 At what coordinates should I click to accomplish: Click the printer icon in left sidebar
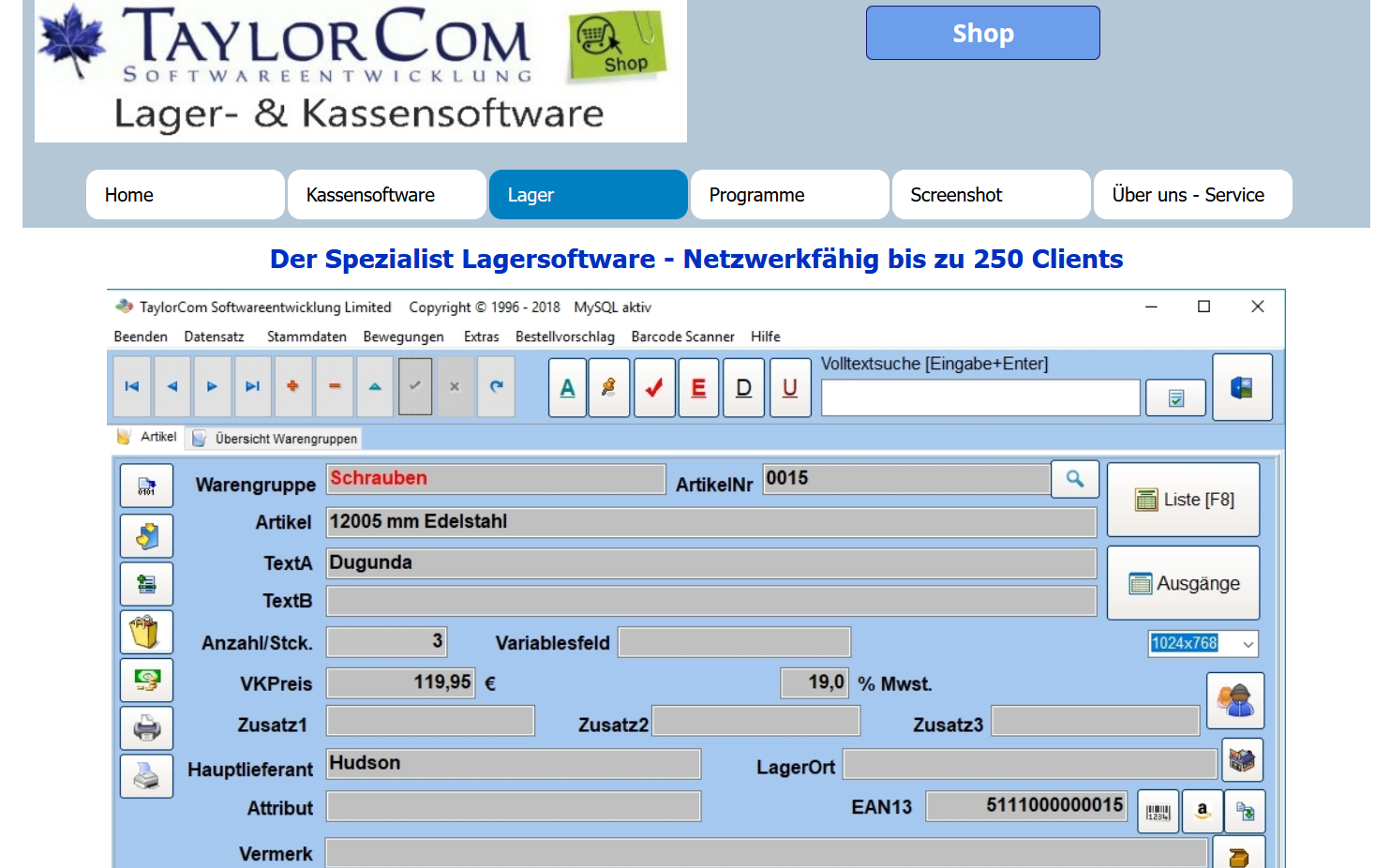coord(146,728)
